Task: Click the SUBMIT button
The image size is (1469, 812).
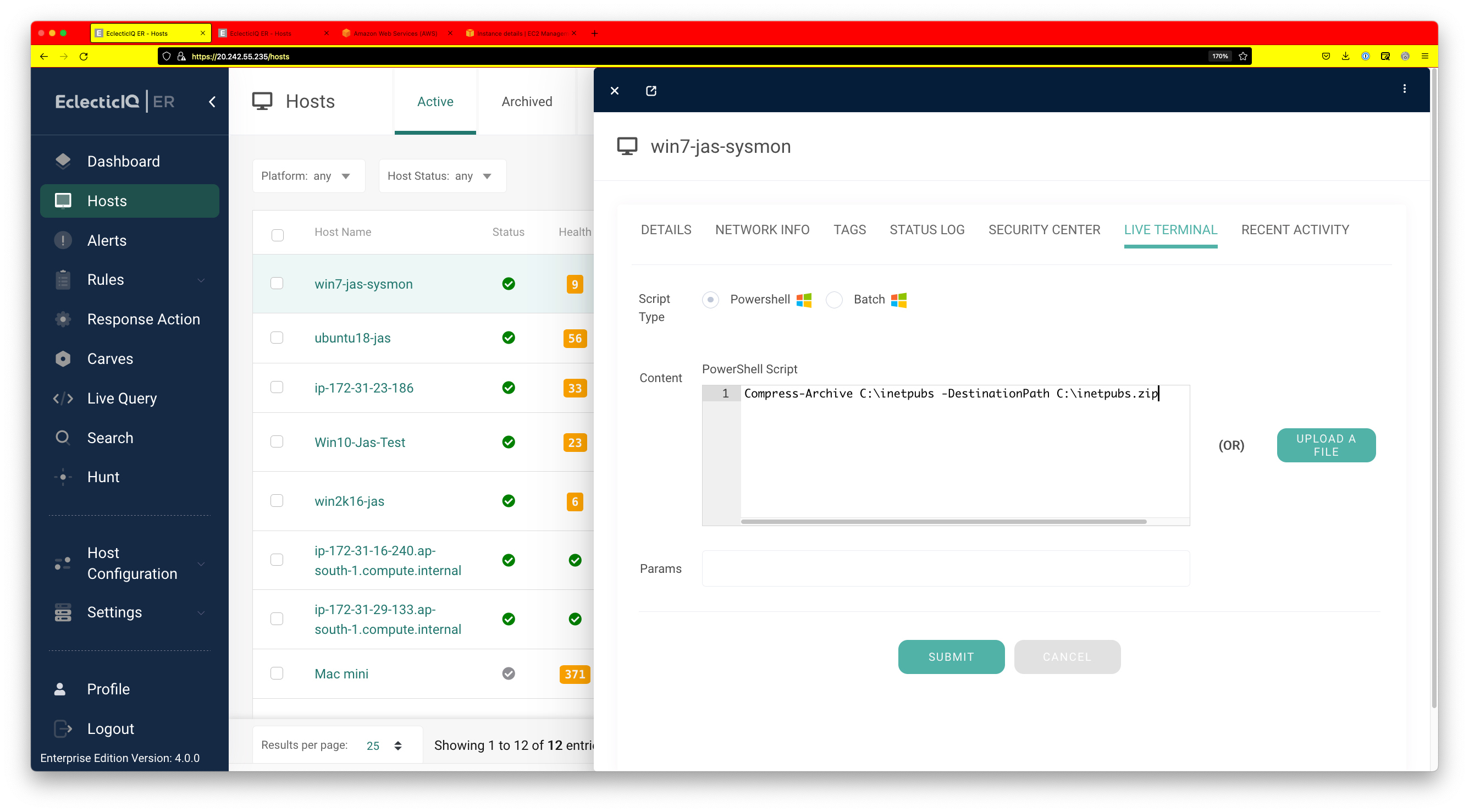Action: pos(951,656)
